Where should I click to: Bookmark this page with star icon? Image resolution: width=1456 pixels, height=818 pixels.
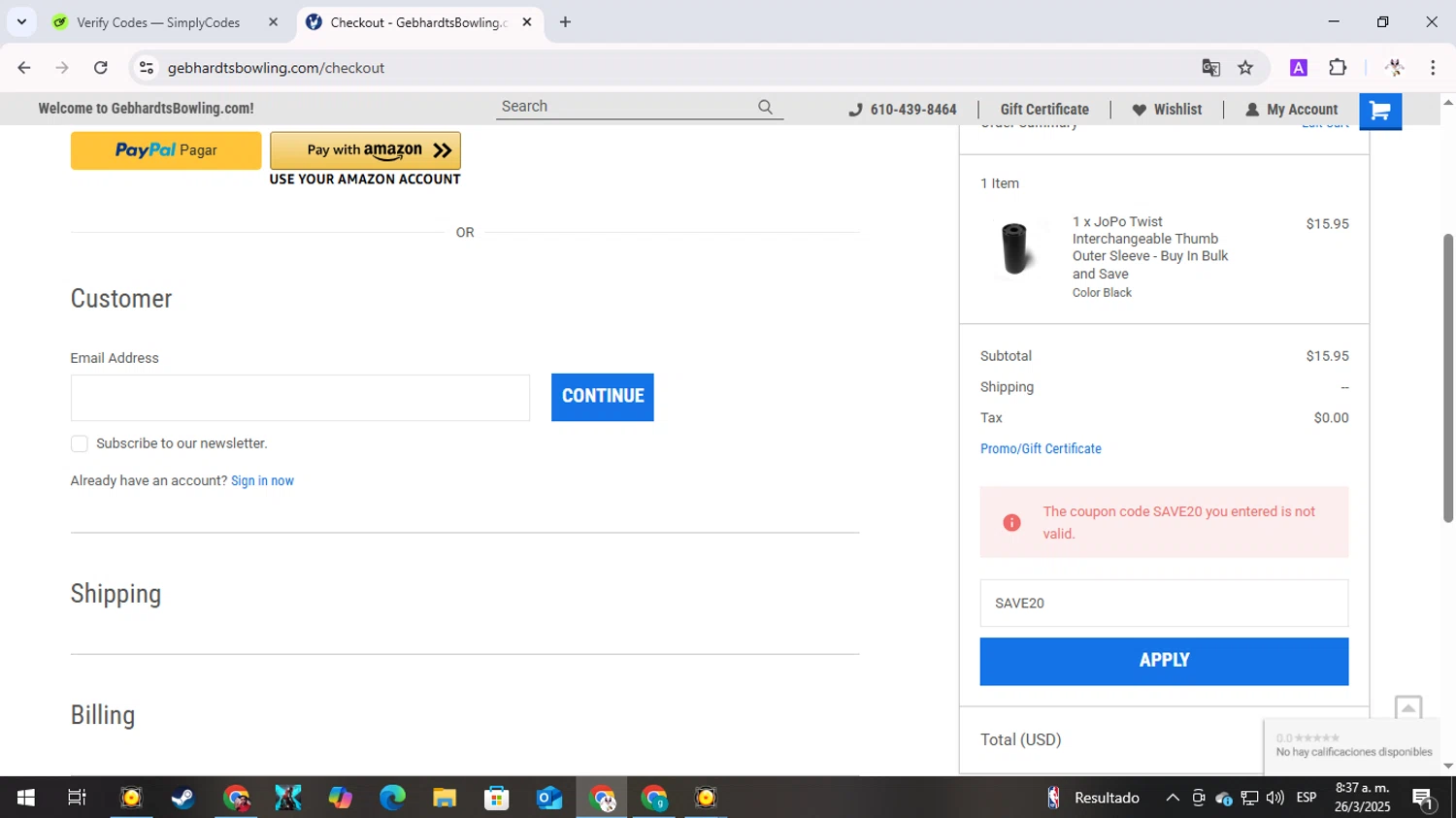[x=1245, y=68]
